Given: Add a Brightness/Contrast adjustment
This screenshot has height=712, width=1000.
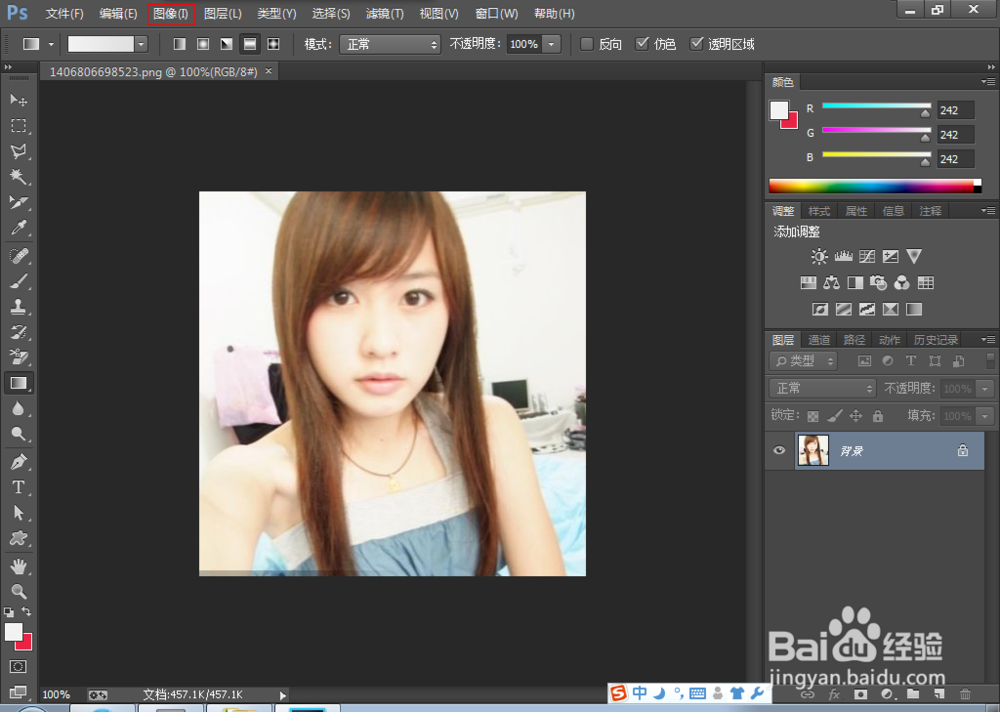Looking at the screenshot, I should pyautogui.click(x=819, y=256).
